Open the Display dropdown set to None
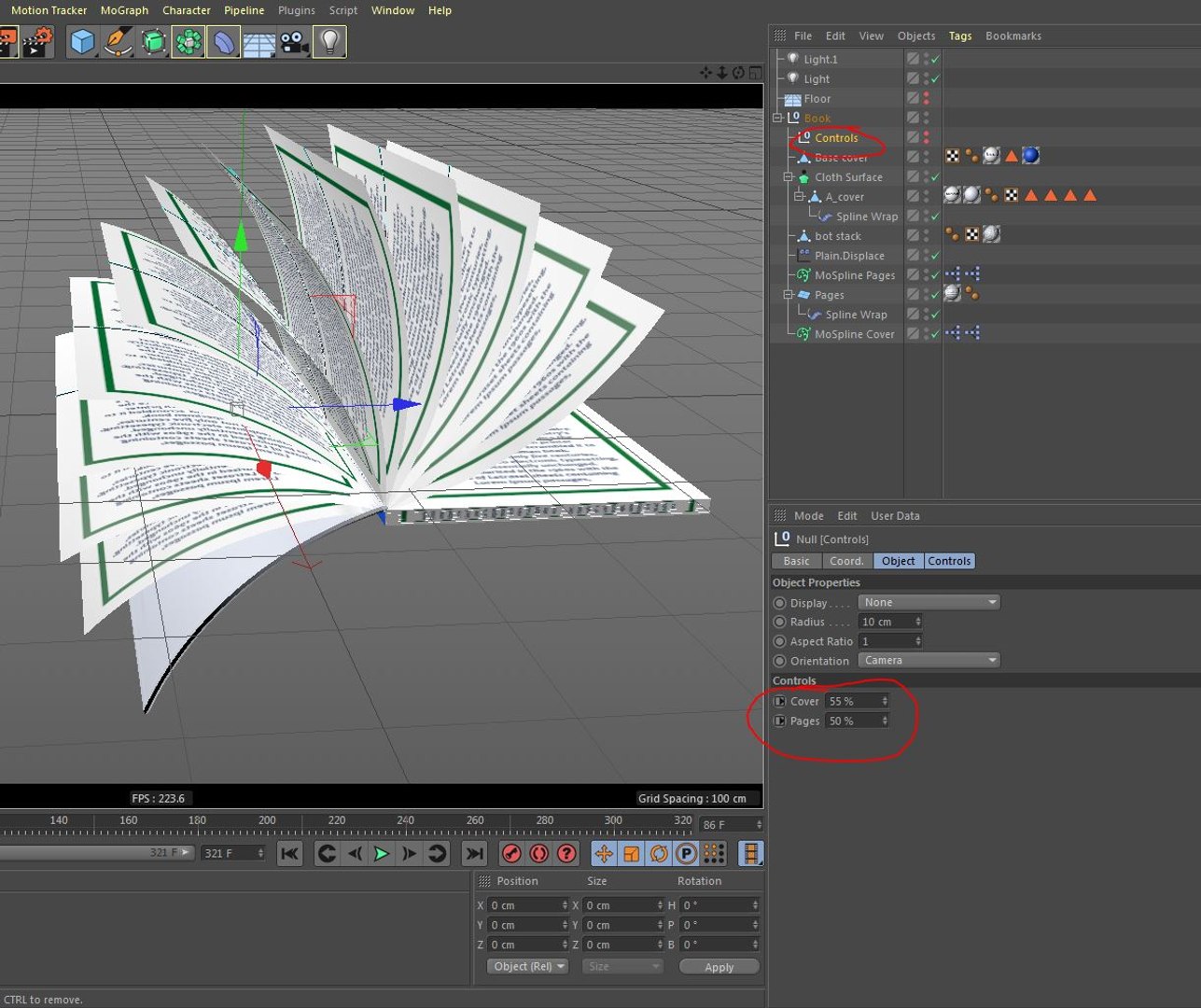 (929, 602)
